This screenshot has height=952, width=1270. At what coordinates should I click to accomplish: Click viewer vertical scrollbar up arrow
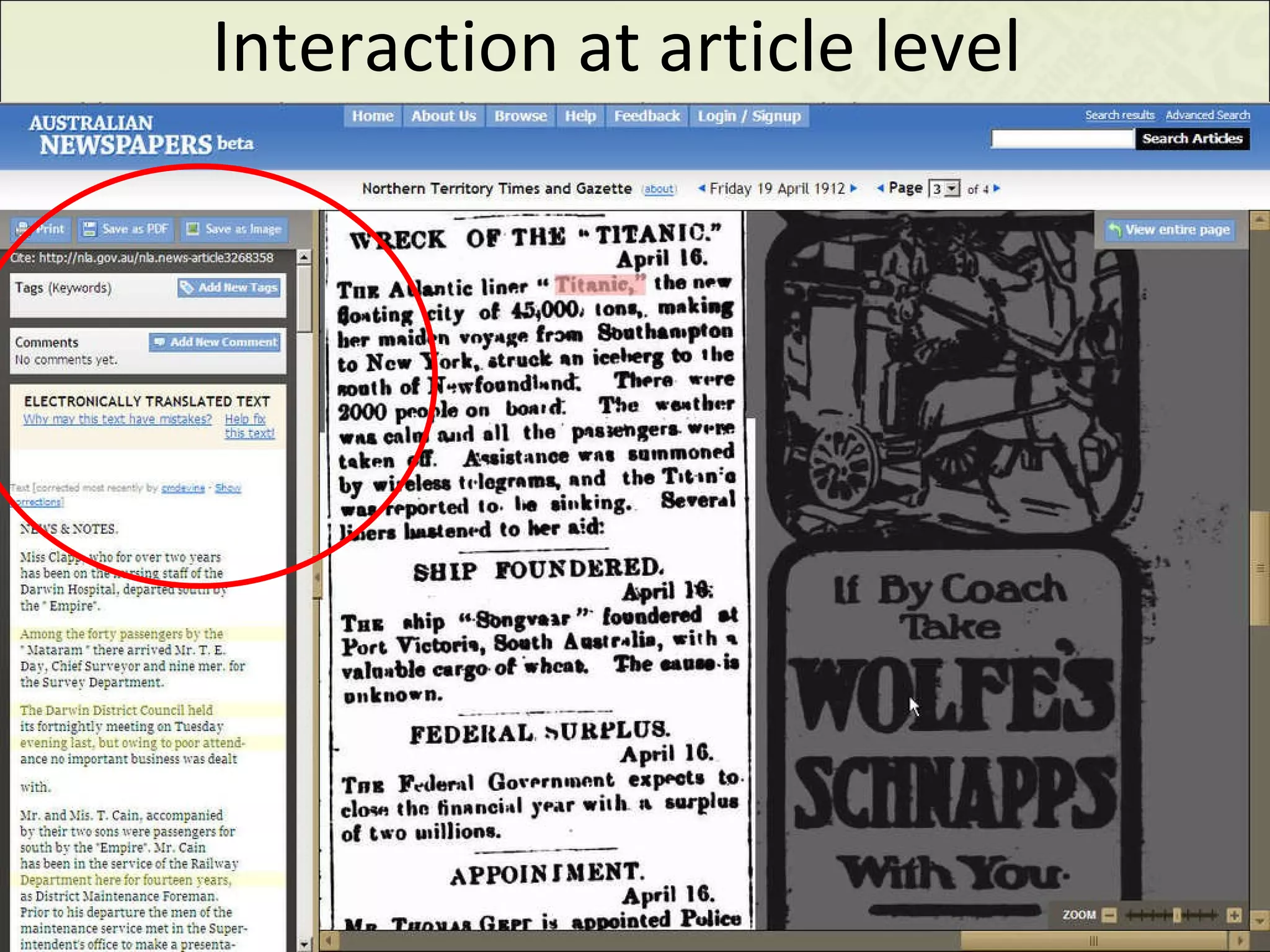pos(1259,219)
